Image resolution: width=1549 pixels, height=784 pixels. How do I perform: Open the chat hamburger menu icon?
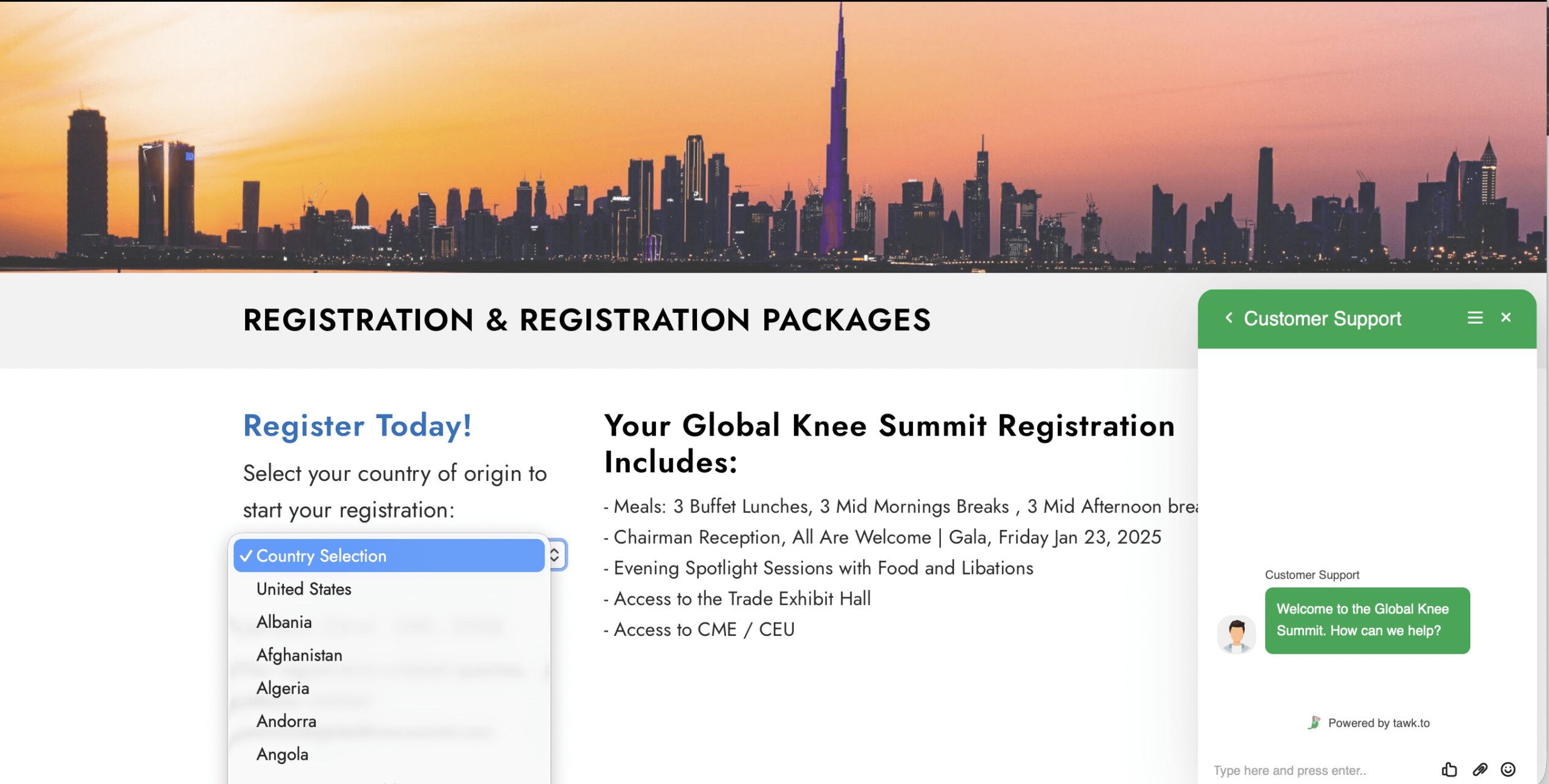point(1475,318)
